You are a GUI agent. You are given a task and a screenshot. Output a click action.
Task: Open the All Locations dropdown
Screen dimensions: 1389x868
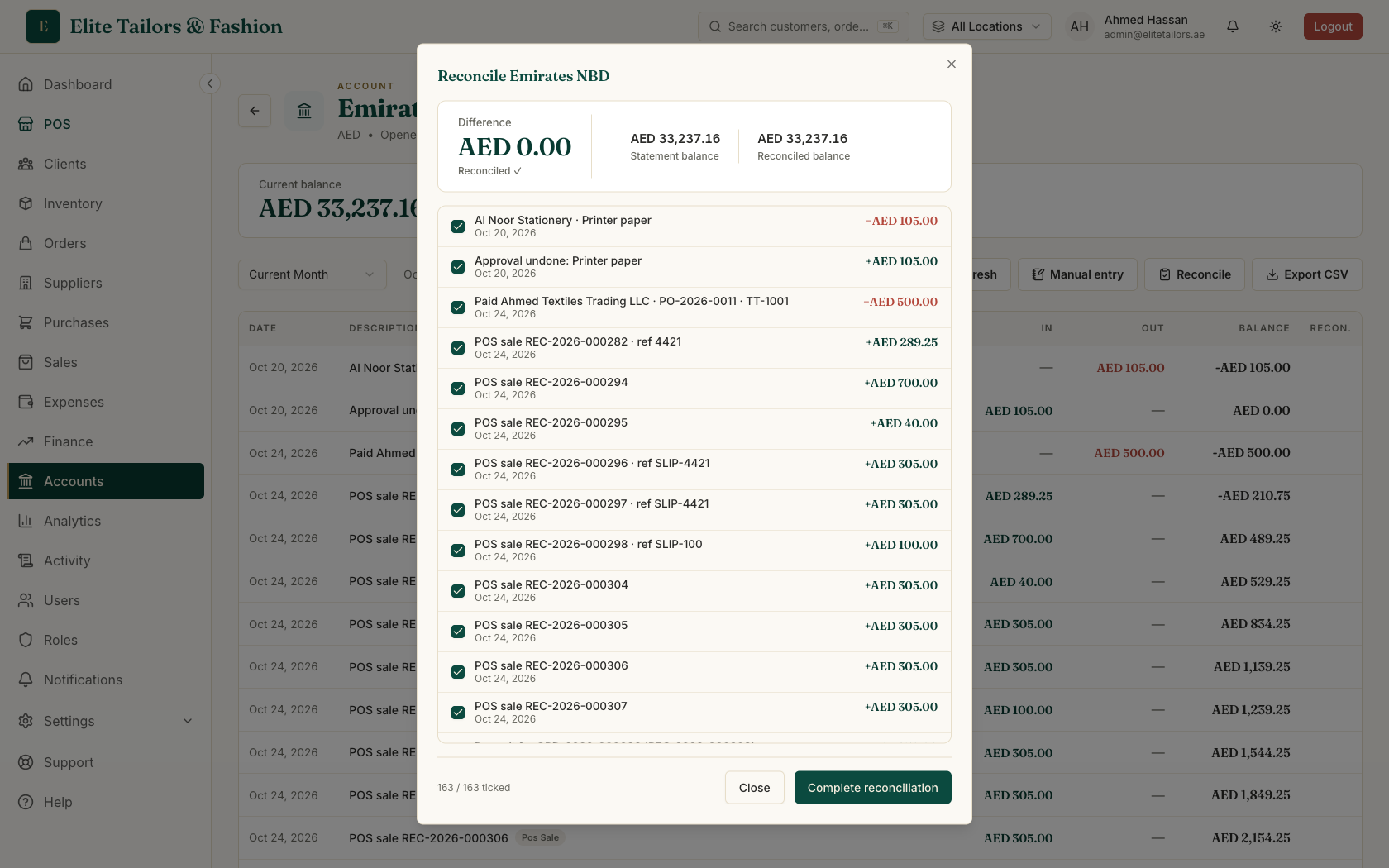point(987,26)
